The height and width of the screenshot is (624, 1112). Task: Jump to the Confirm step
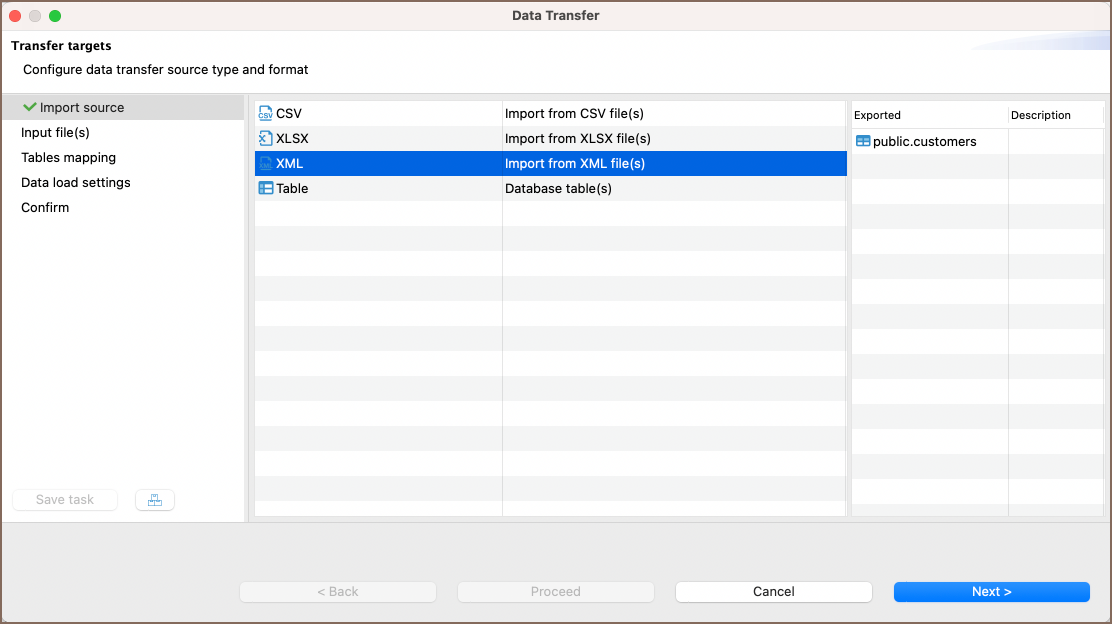pyautogui.click(x=45, y=208)
